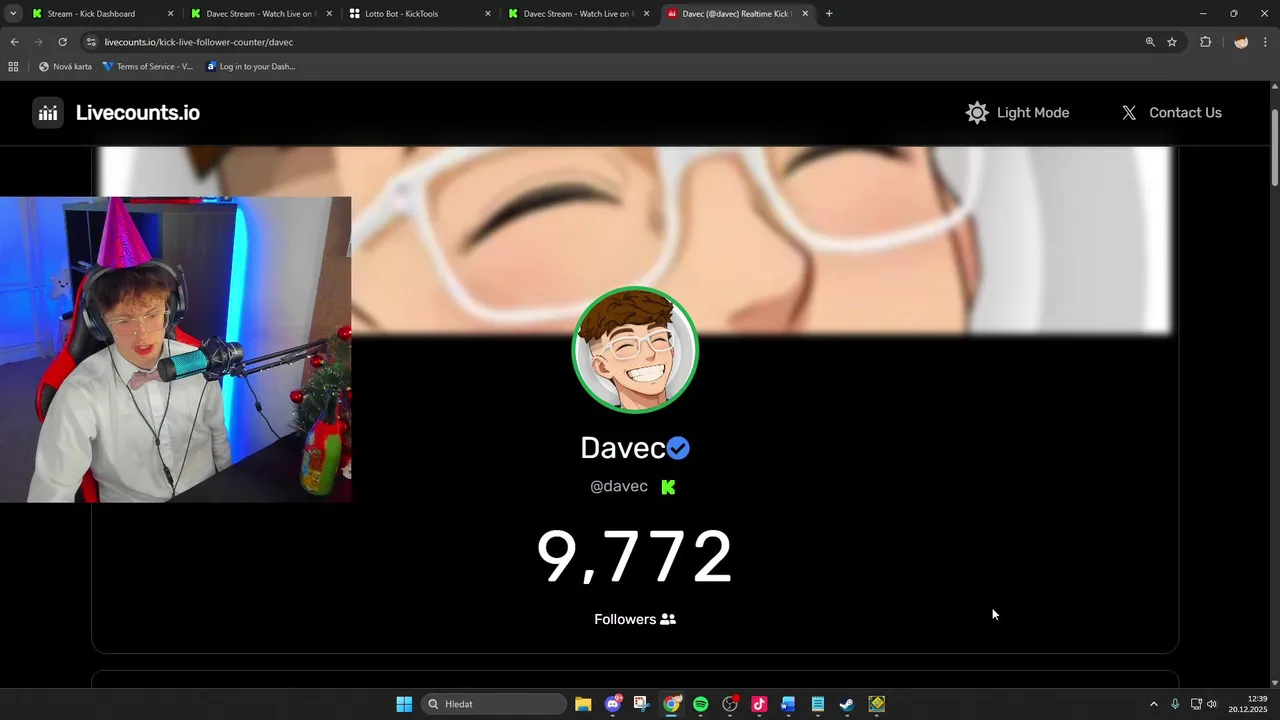Viewport: 1280px width, 720px height.
Task: Click the Followers label
Action: (625, 619)
